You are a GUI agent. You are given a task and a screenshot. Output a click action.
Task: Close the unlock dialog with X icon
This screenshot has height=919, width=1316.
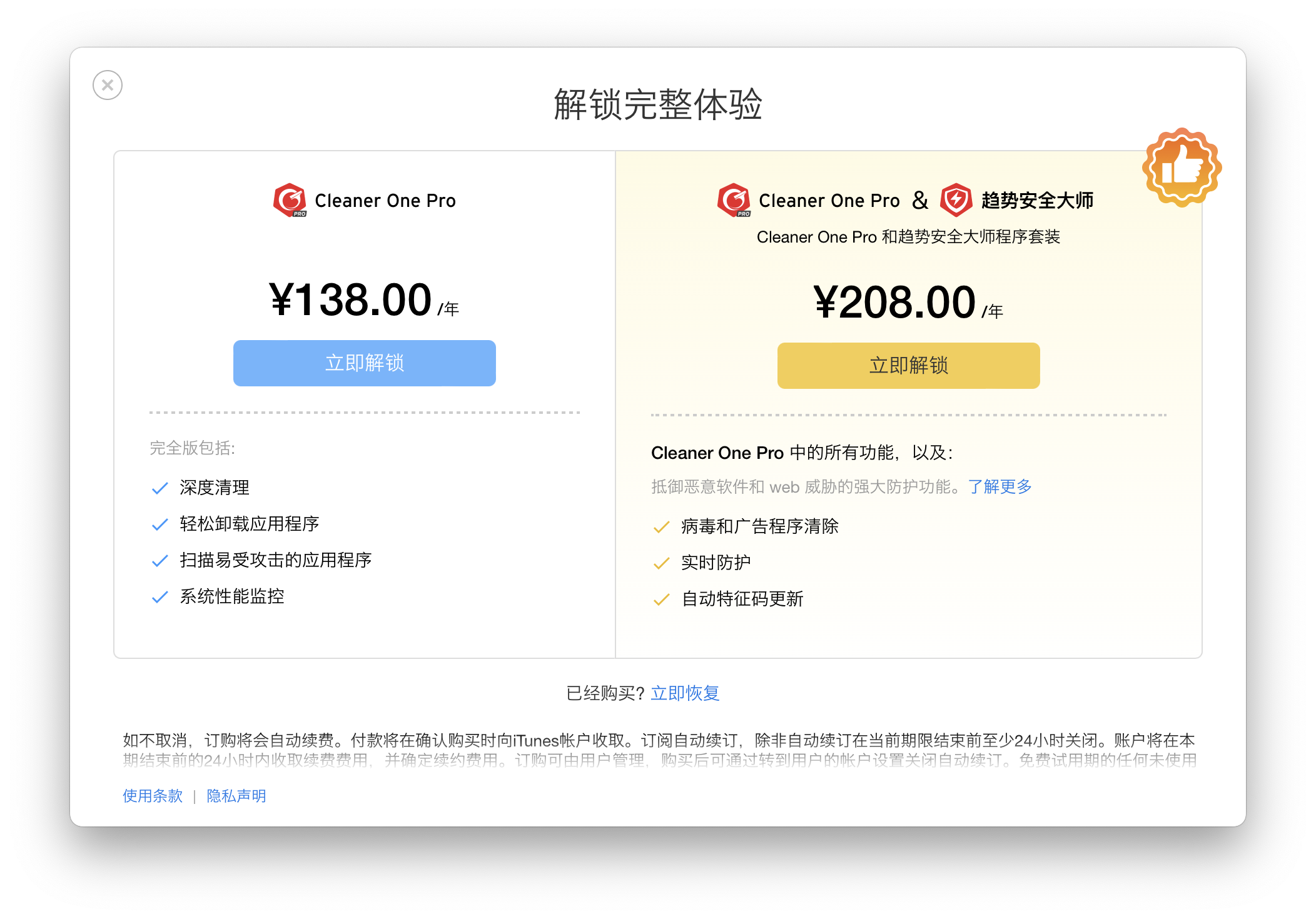(x=108, y=85)
